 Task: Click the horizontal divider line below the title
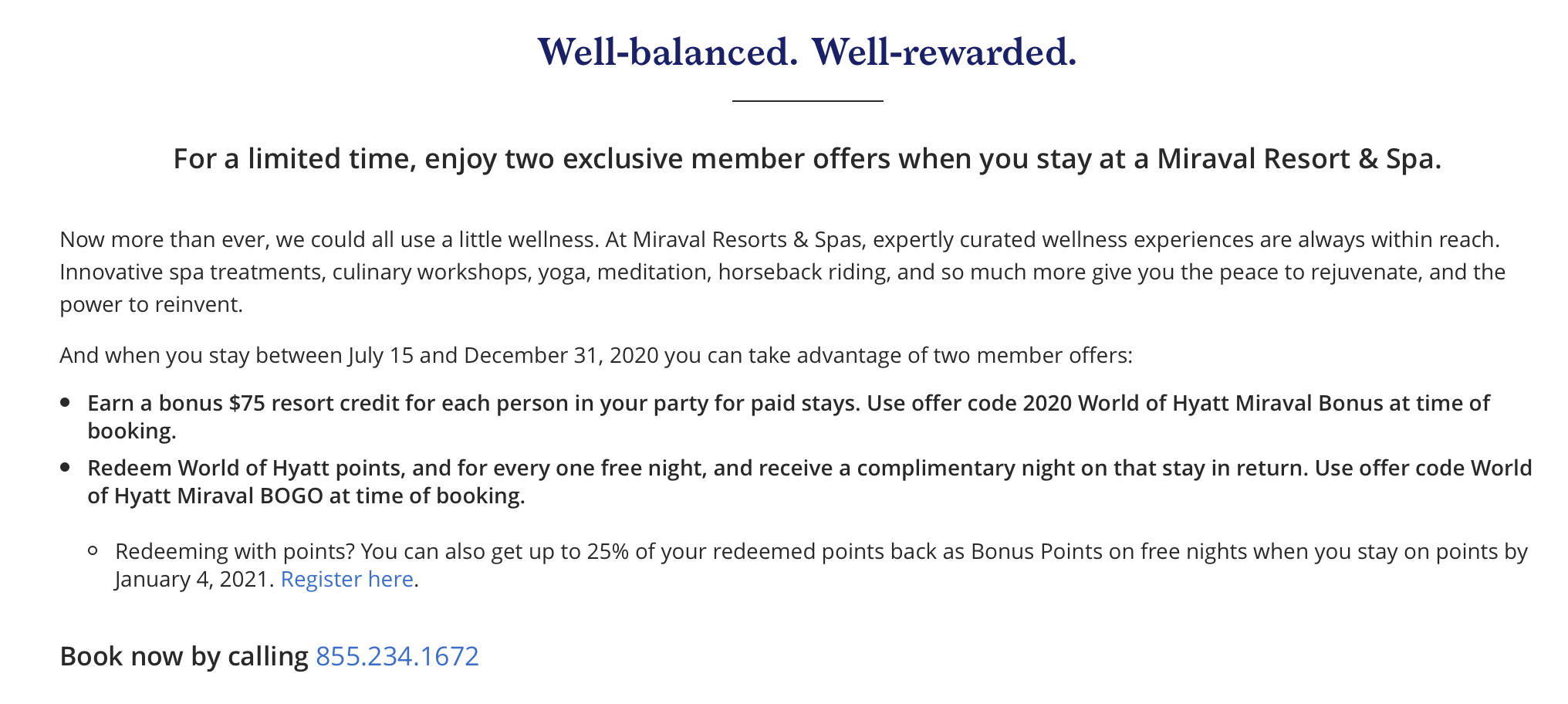(x=807, y=100)
